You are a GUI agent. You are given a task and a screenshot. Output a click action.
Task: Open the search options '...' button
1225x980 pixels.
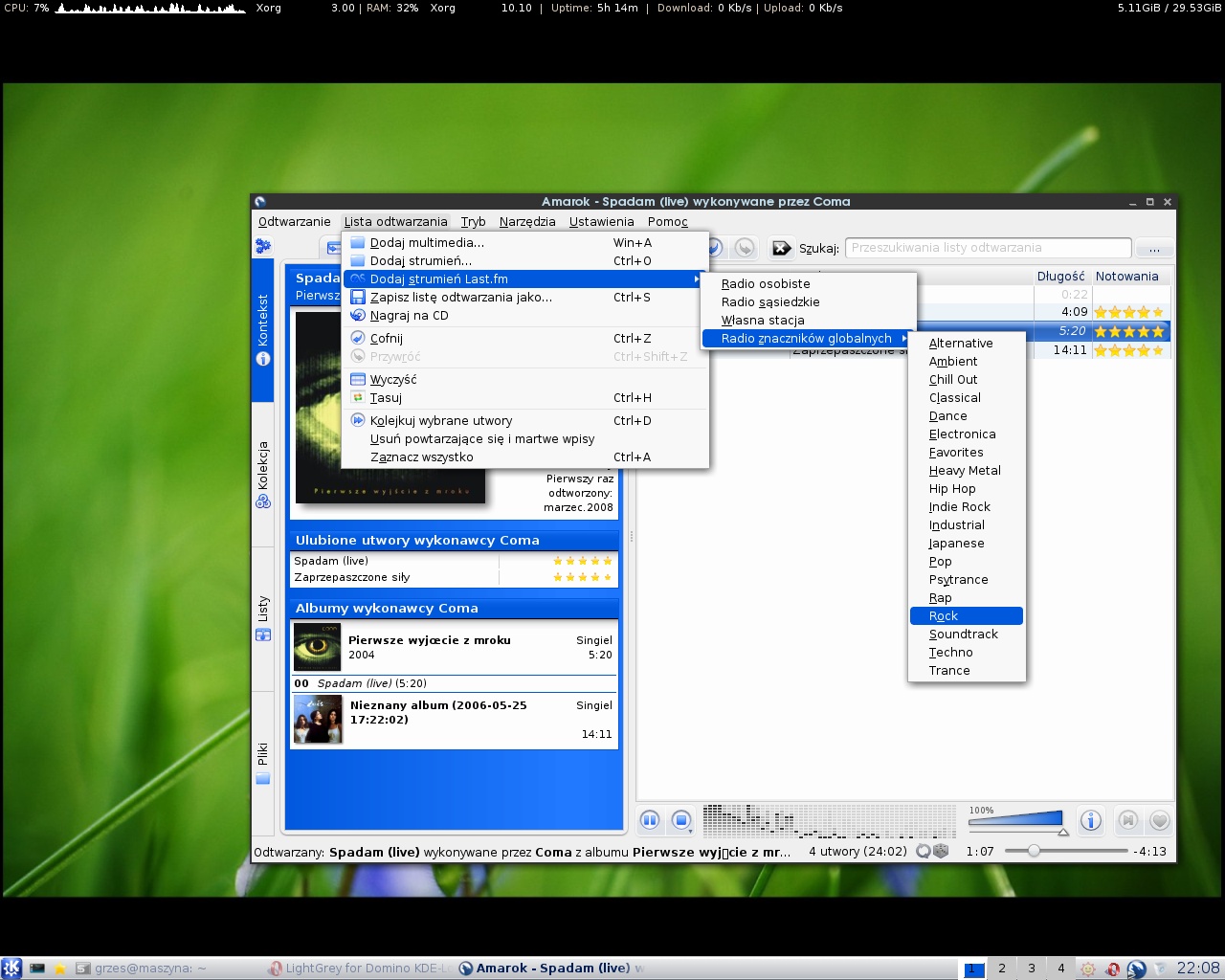(1154, 248)
